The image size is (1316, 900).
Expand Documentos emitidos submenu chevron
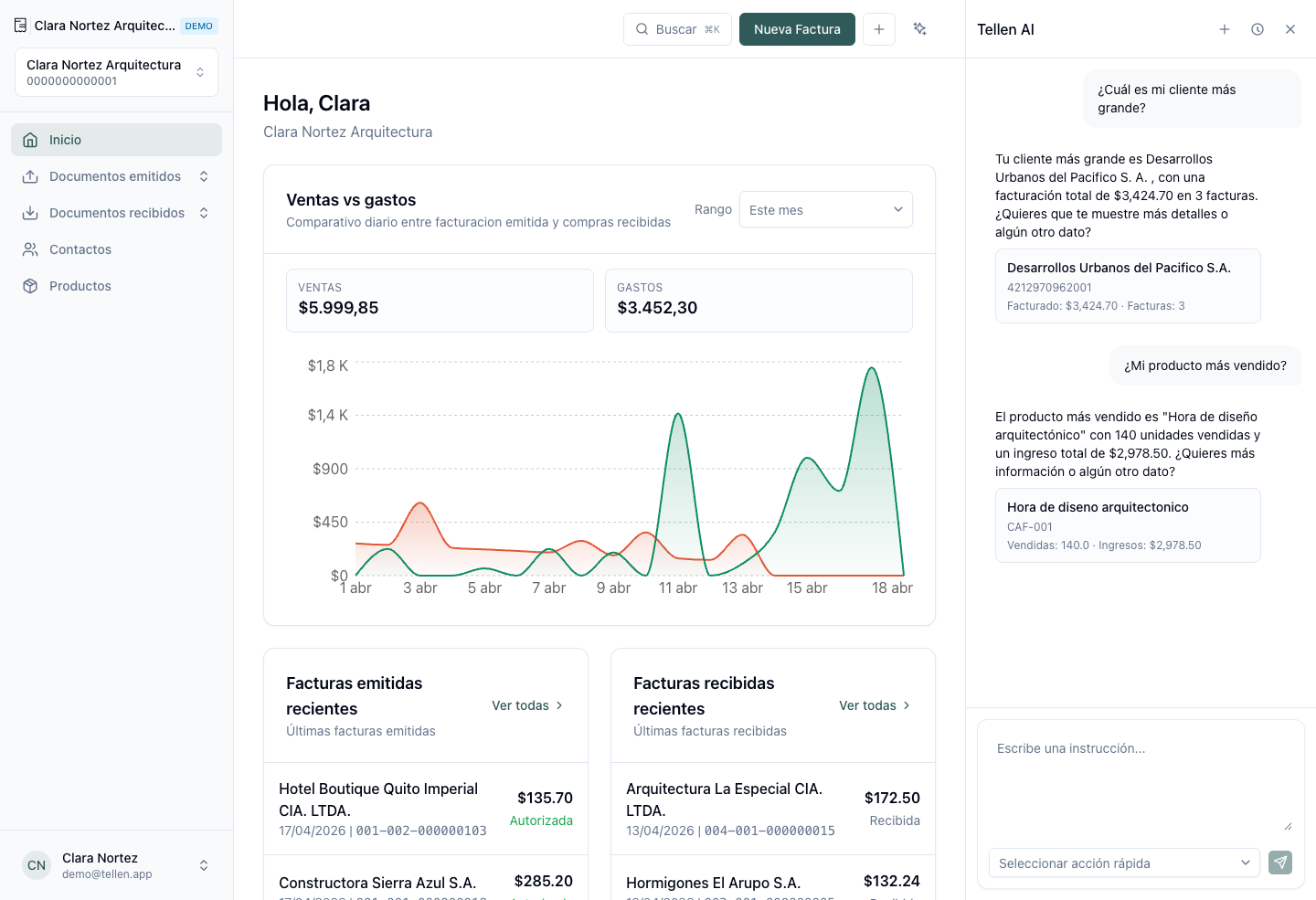(204, 176)
